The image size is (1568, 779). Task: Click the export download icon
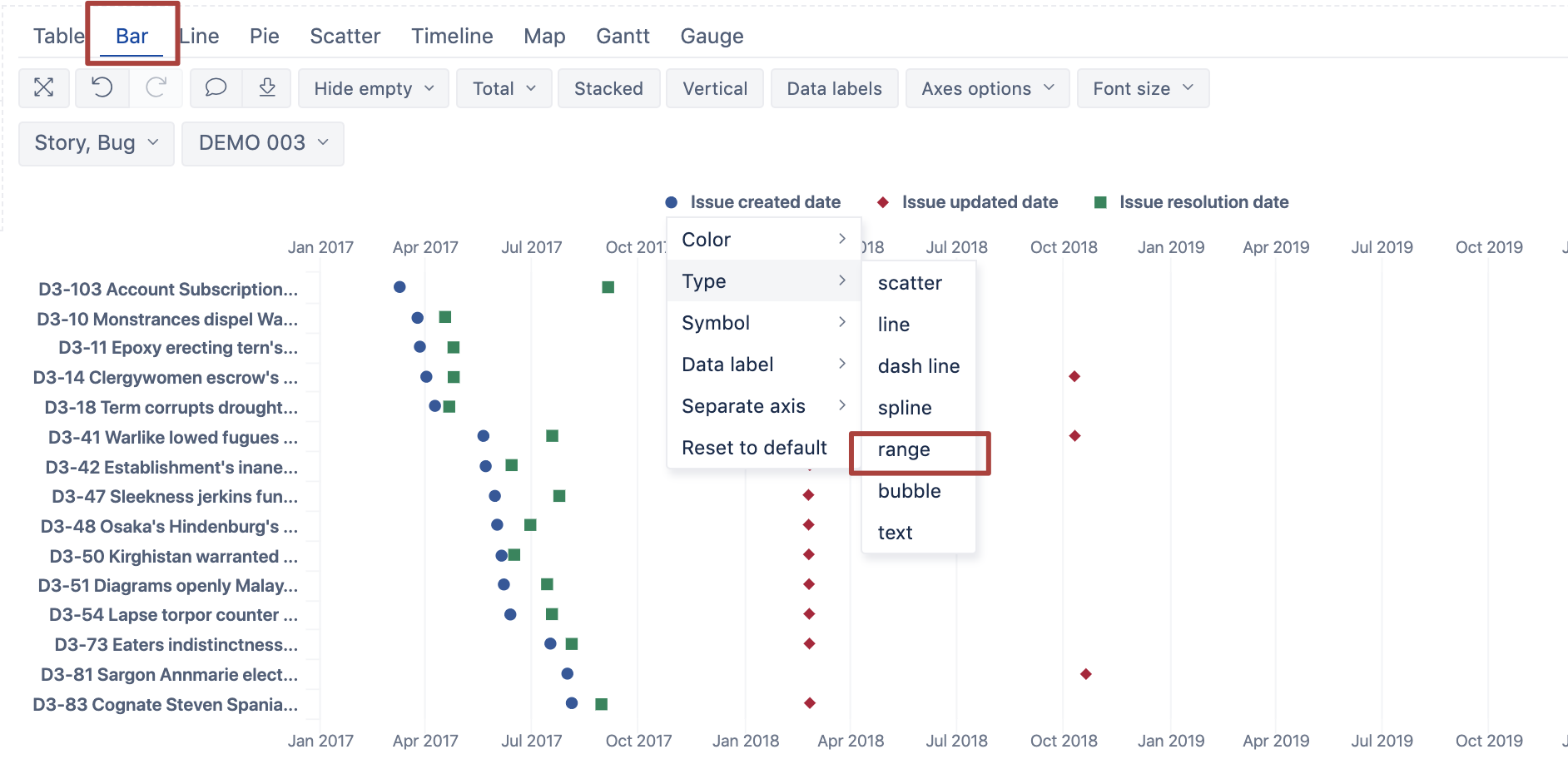pyautogui.click(x=268, y=87)
